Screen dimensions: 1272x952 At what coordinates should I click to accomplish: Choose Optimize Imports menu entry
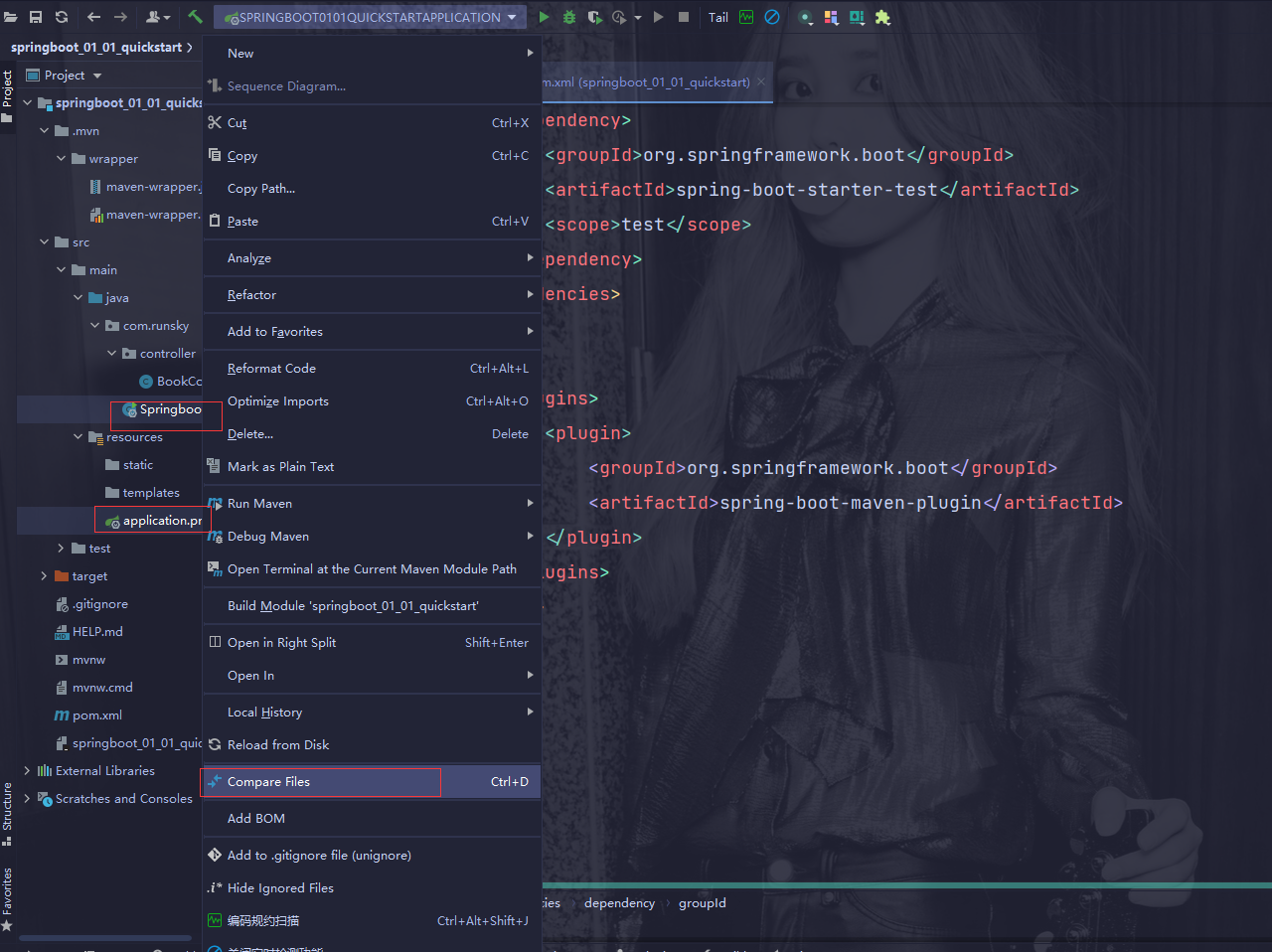click(x=372, y=401)
